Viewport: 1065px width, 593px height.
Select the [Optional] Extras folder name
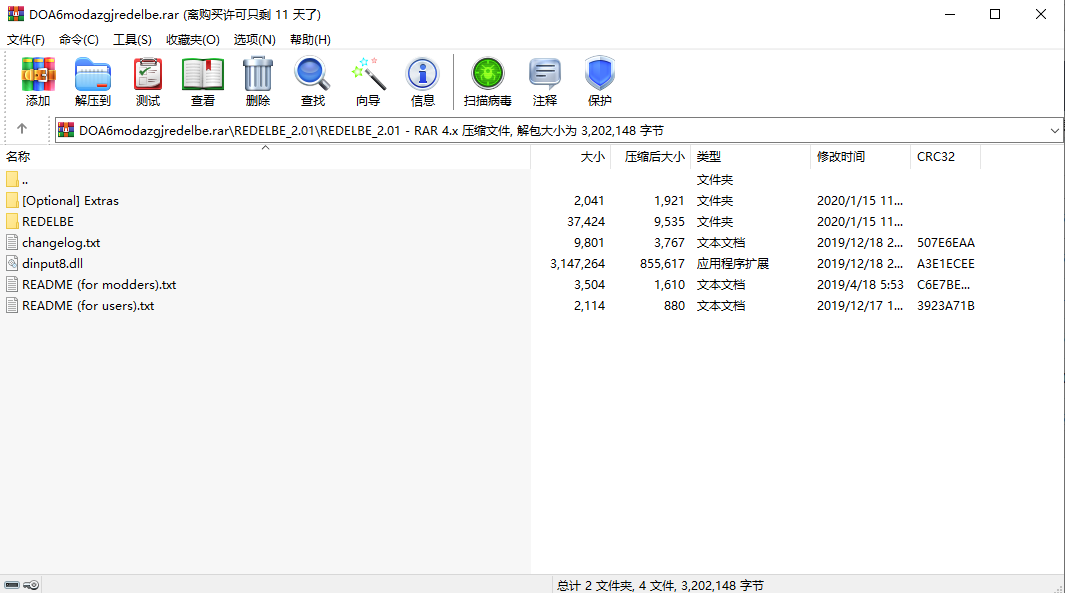tap(71, 200)
